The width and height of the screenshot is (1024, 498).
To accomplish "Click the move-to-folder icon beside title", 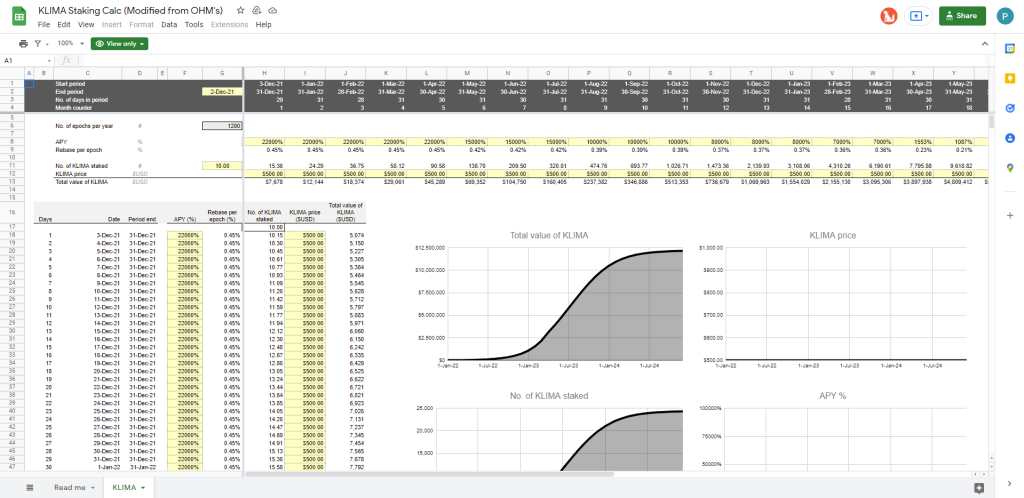I will click(x=257, y=11).
